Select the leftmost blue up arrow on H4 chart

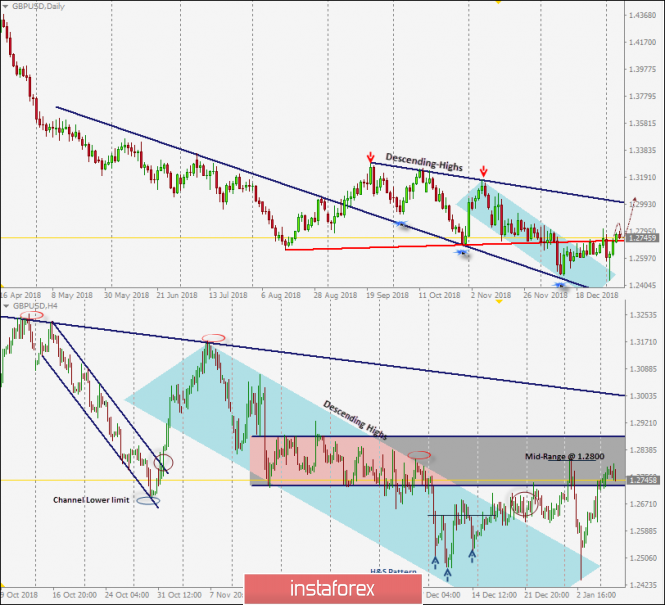435,563
